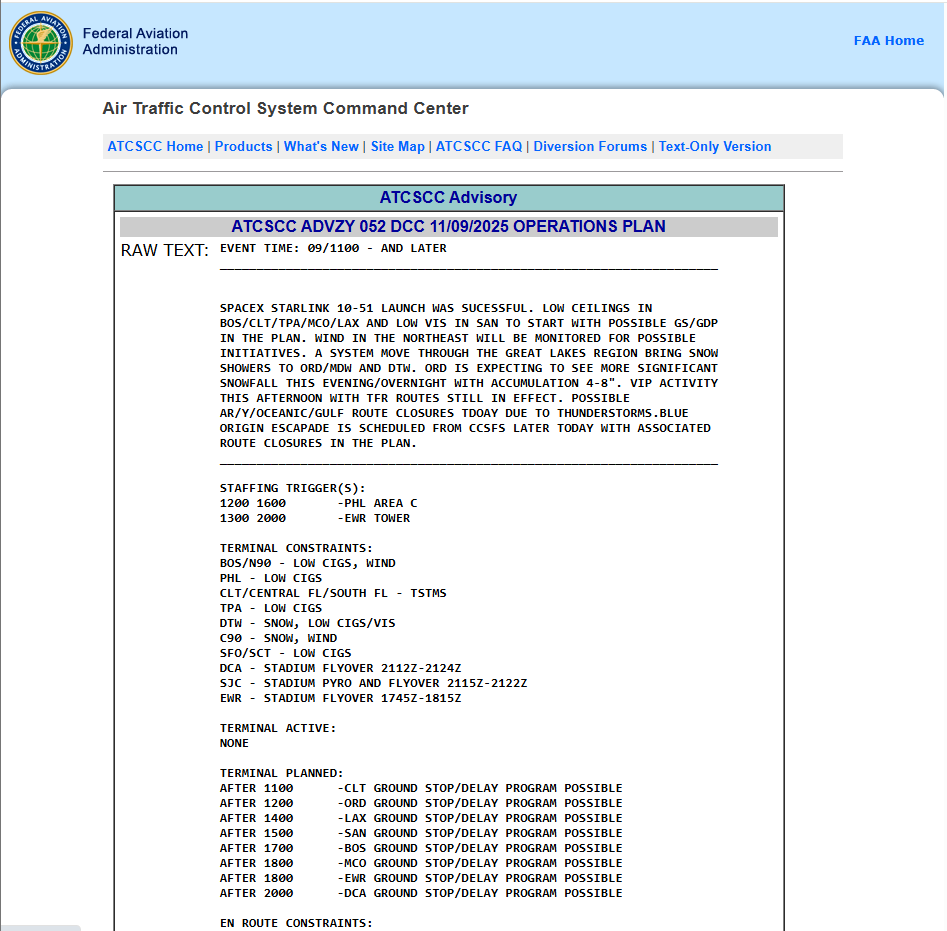Screen dimensions: 947x931
Task: Go to ATCSCC Home
Action: point(155,146)
